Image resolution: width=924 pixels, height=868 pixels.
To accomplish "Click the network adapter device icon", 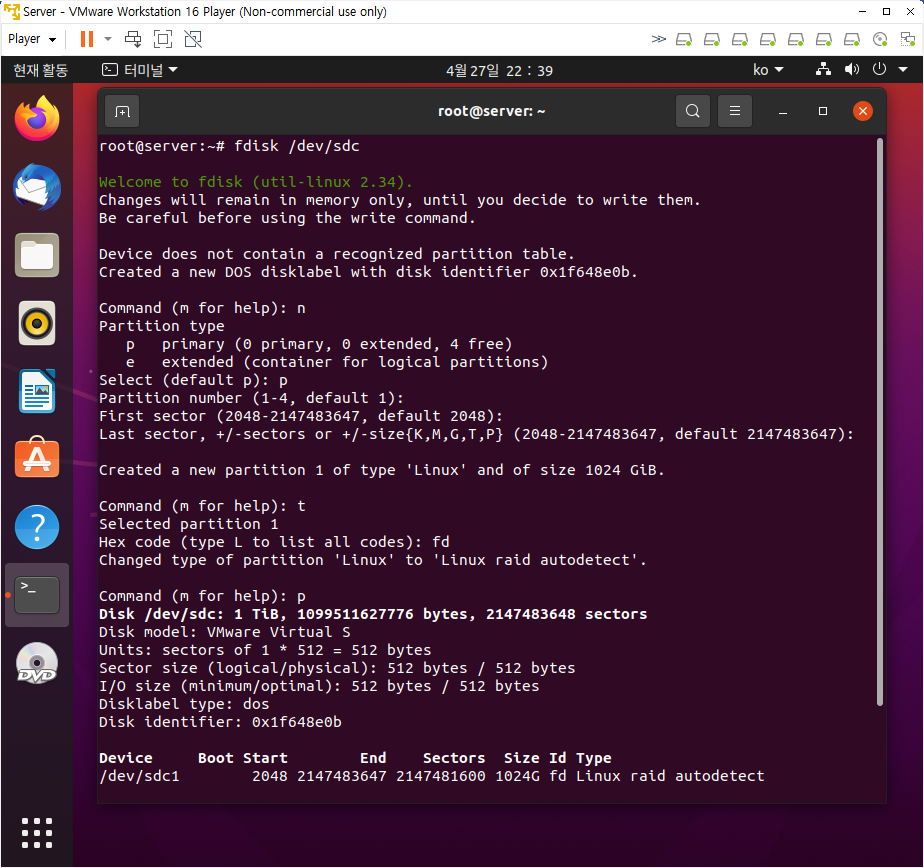I will point(908,39).
